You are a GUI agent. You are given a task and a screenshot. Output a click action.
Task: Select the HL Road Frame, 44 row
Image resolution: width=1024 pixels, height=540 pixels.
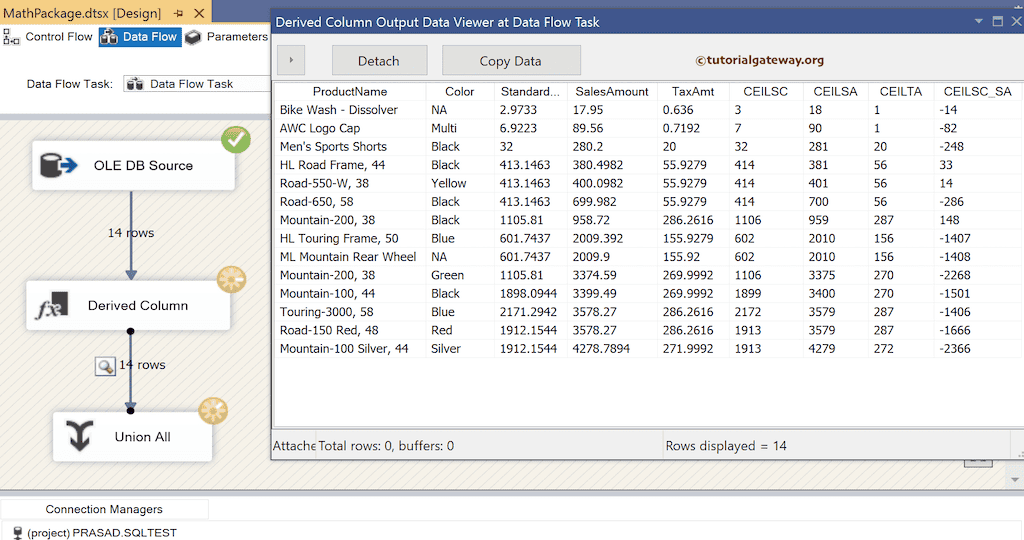[648, 165]
